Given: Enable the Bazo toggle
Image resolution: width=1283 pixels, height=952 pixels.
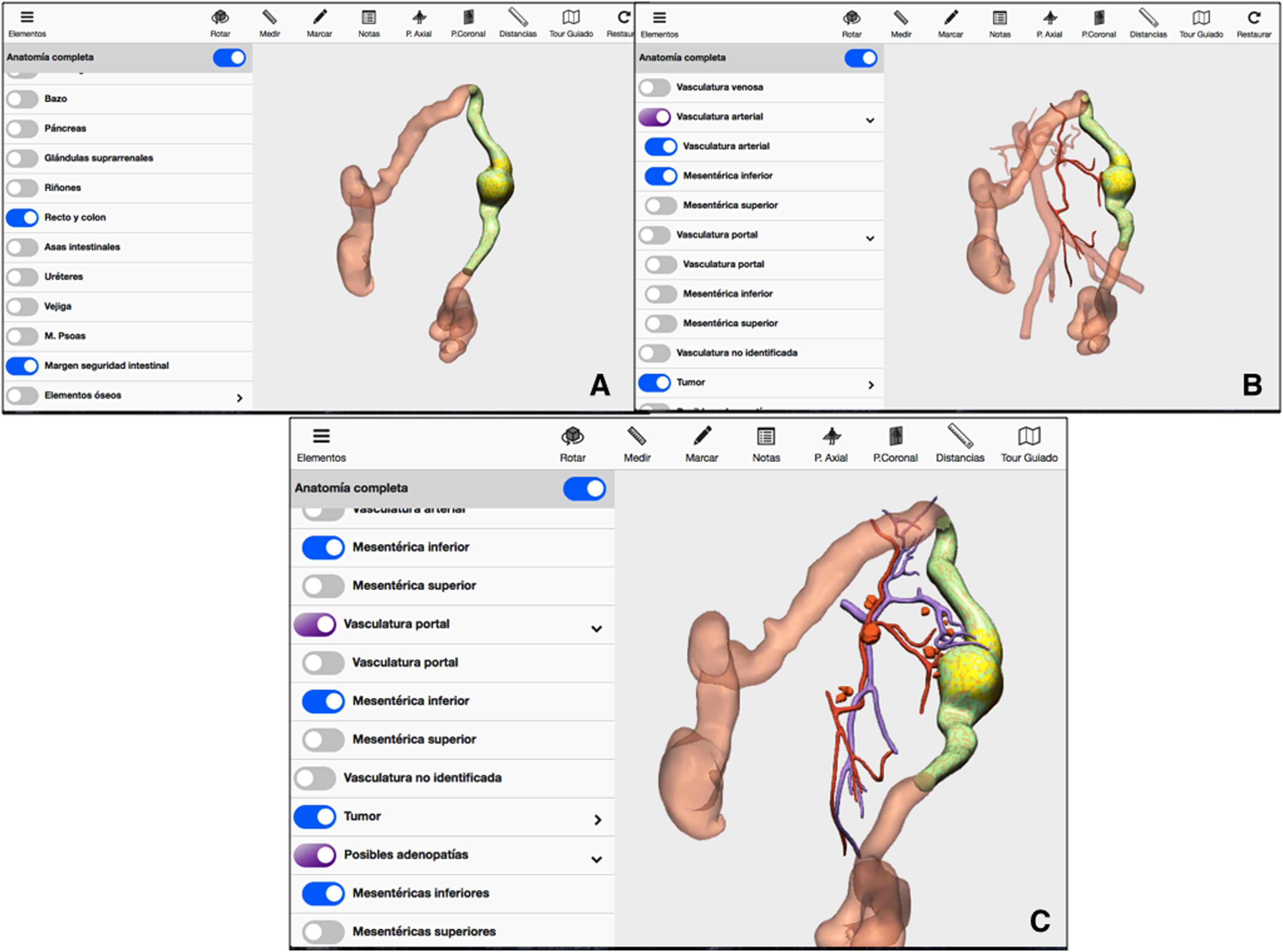Looking at the screenshot, I should pyautogui.click(x=23, y=99).
